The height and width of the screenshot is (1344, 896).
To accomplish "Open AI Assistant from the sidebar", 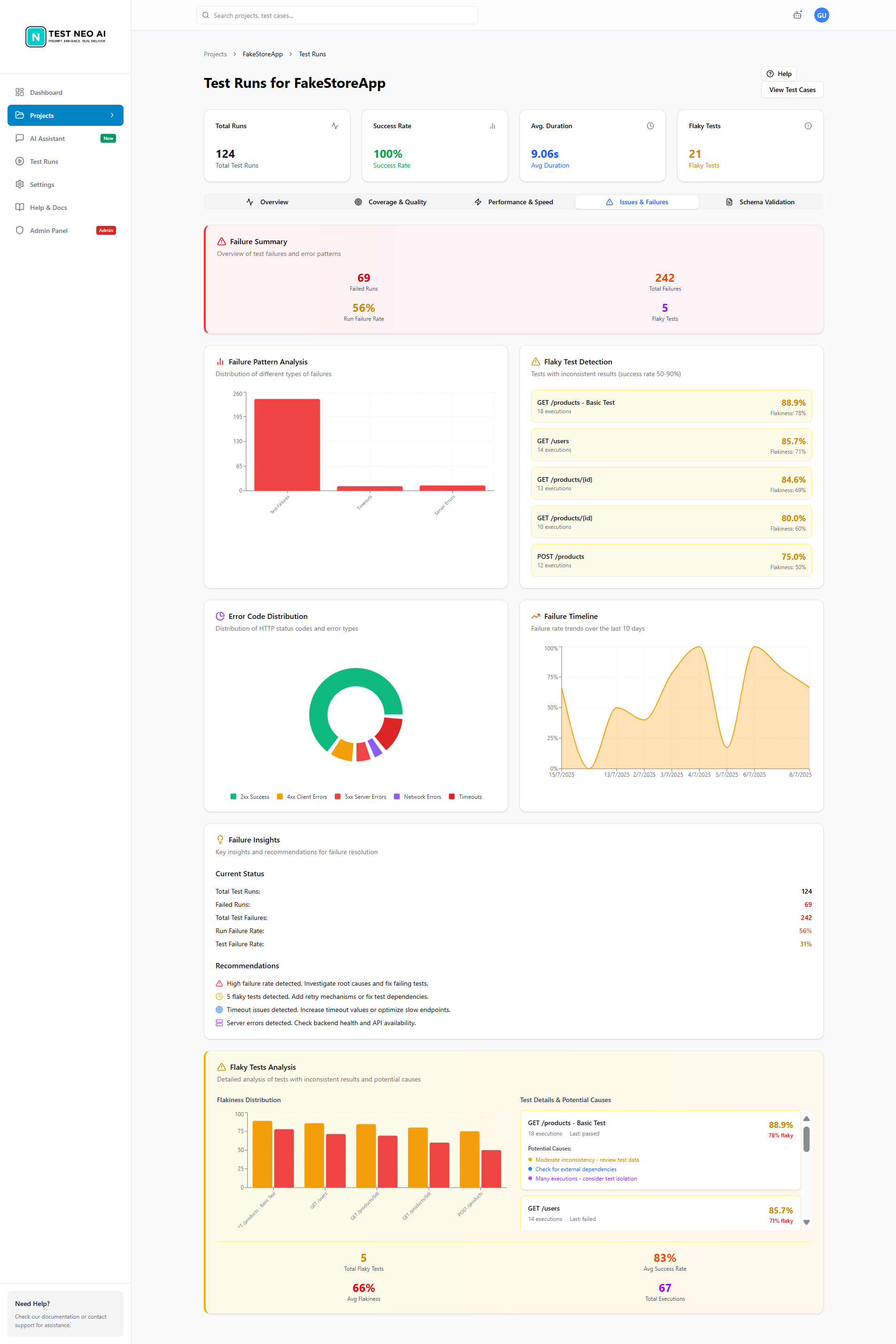I will (x=47, y=138).
